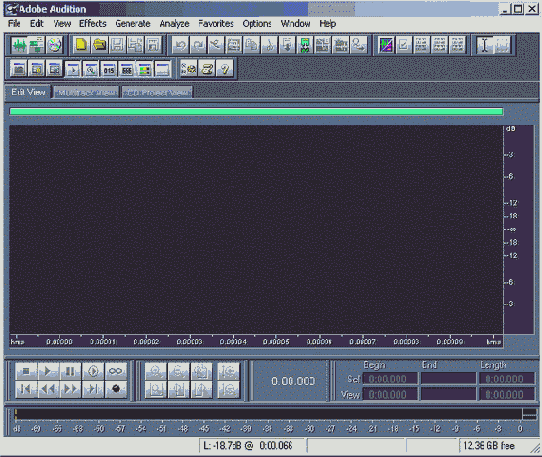
Task: Click the icon showing 015 digits
Action: pyautogui.click(x=109, y=69)
